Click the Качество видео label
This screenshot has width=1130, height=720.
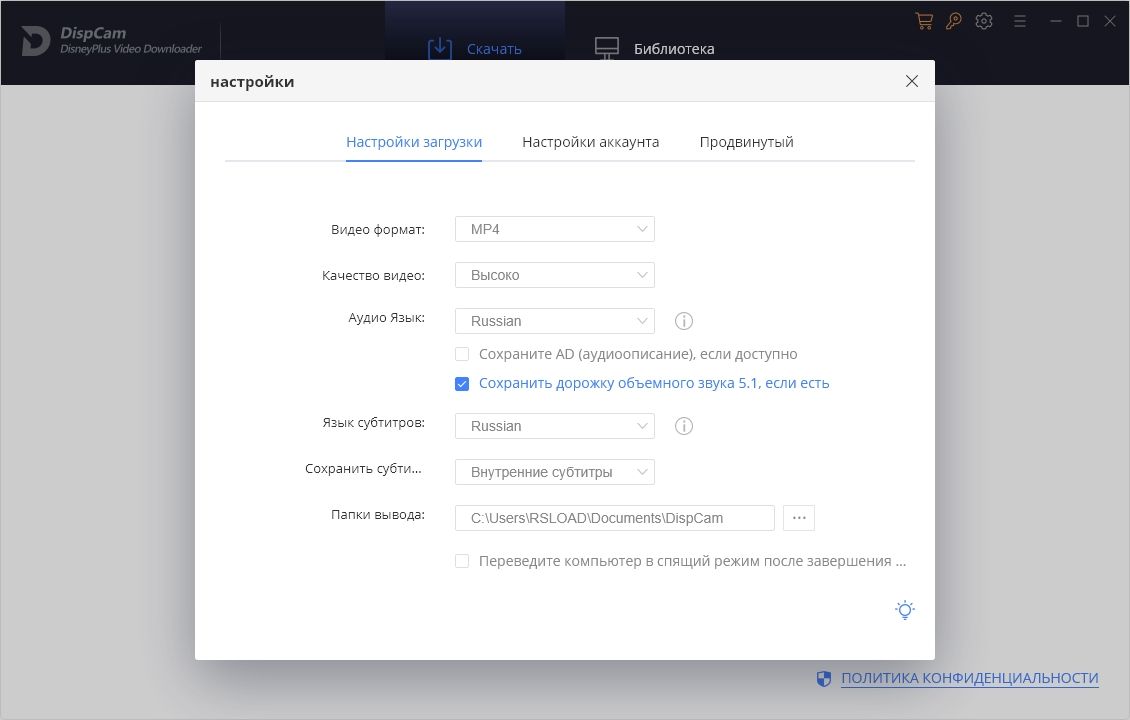click(373, 275)
